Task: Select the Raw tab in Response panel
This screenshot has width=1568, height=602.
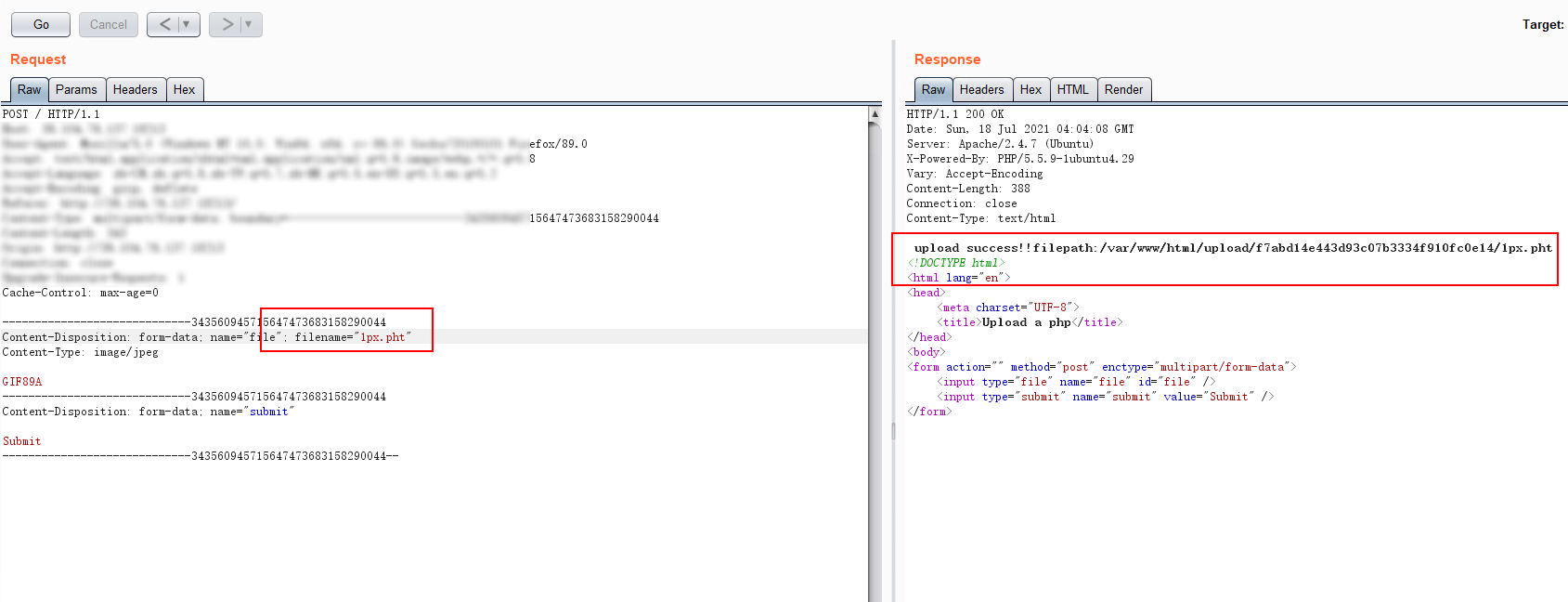Action: pyautogui.click(x=933, y=89)
